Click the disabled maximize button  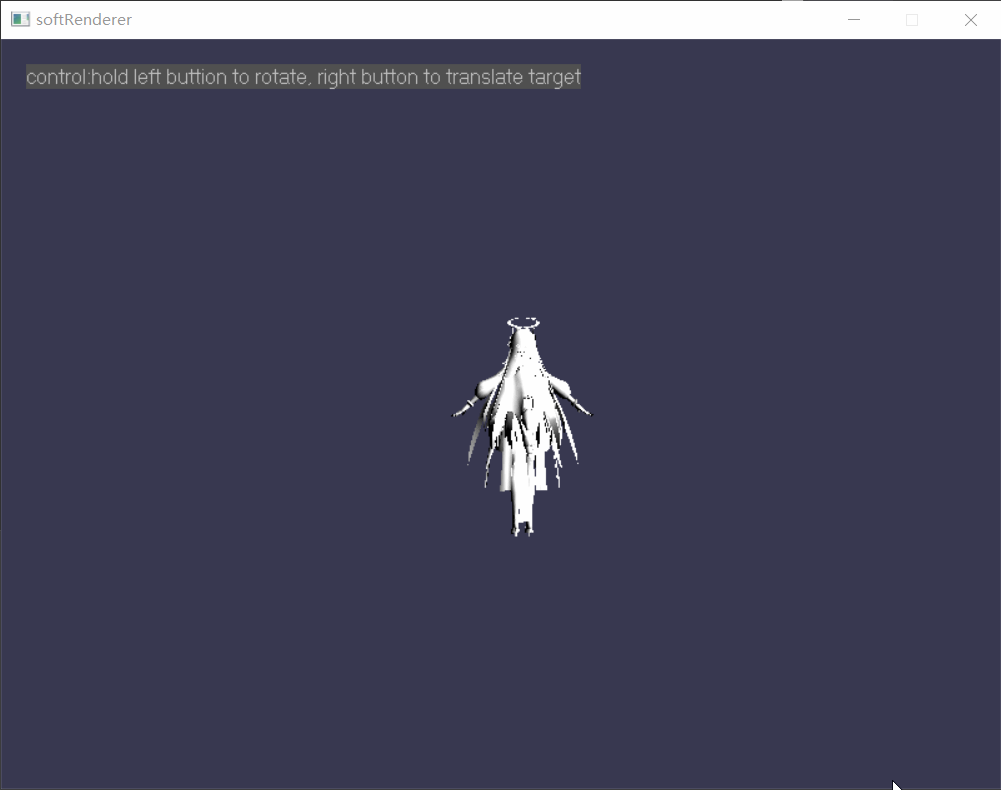point(912,20)
